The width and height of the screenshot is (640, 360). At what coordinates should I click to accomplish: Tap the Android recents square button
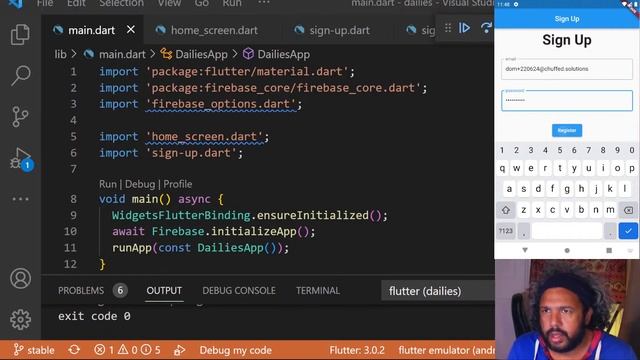[x=609, y=250]
